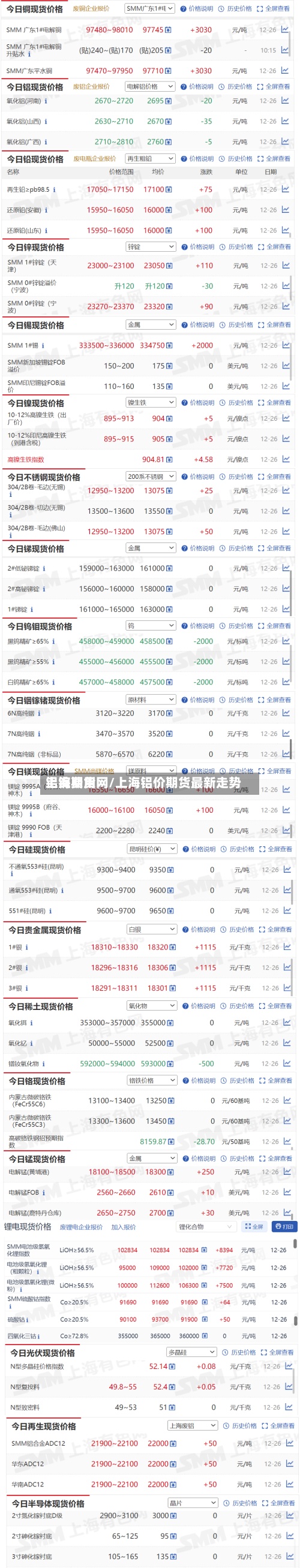Open 废铝企业报价 link
The height and width of the screenshot is (1568, 300).
tap(91, 86)
